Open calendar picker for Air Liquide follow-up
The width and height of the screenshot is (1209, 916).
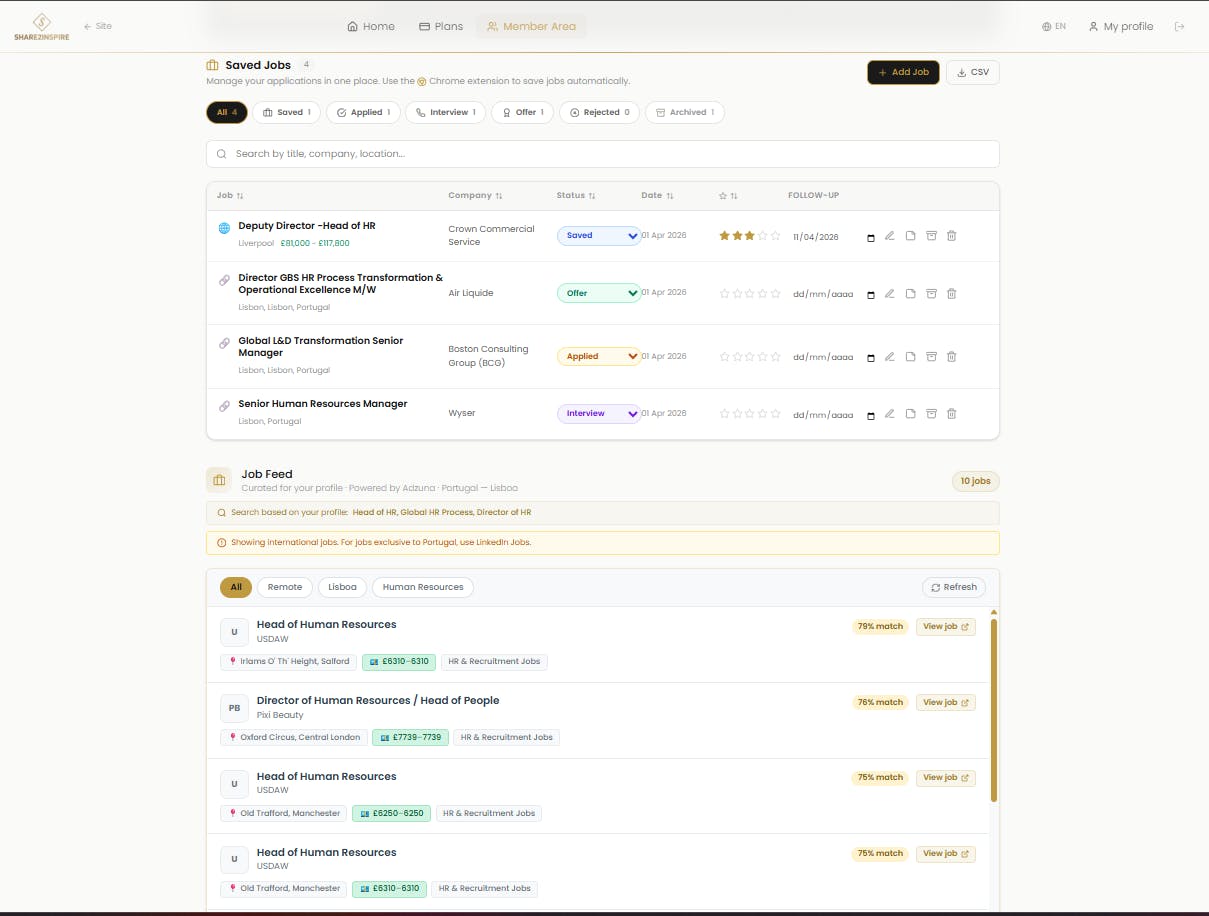pos(870,295)
